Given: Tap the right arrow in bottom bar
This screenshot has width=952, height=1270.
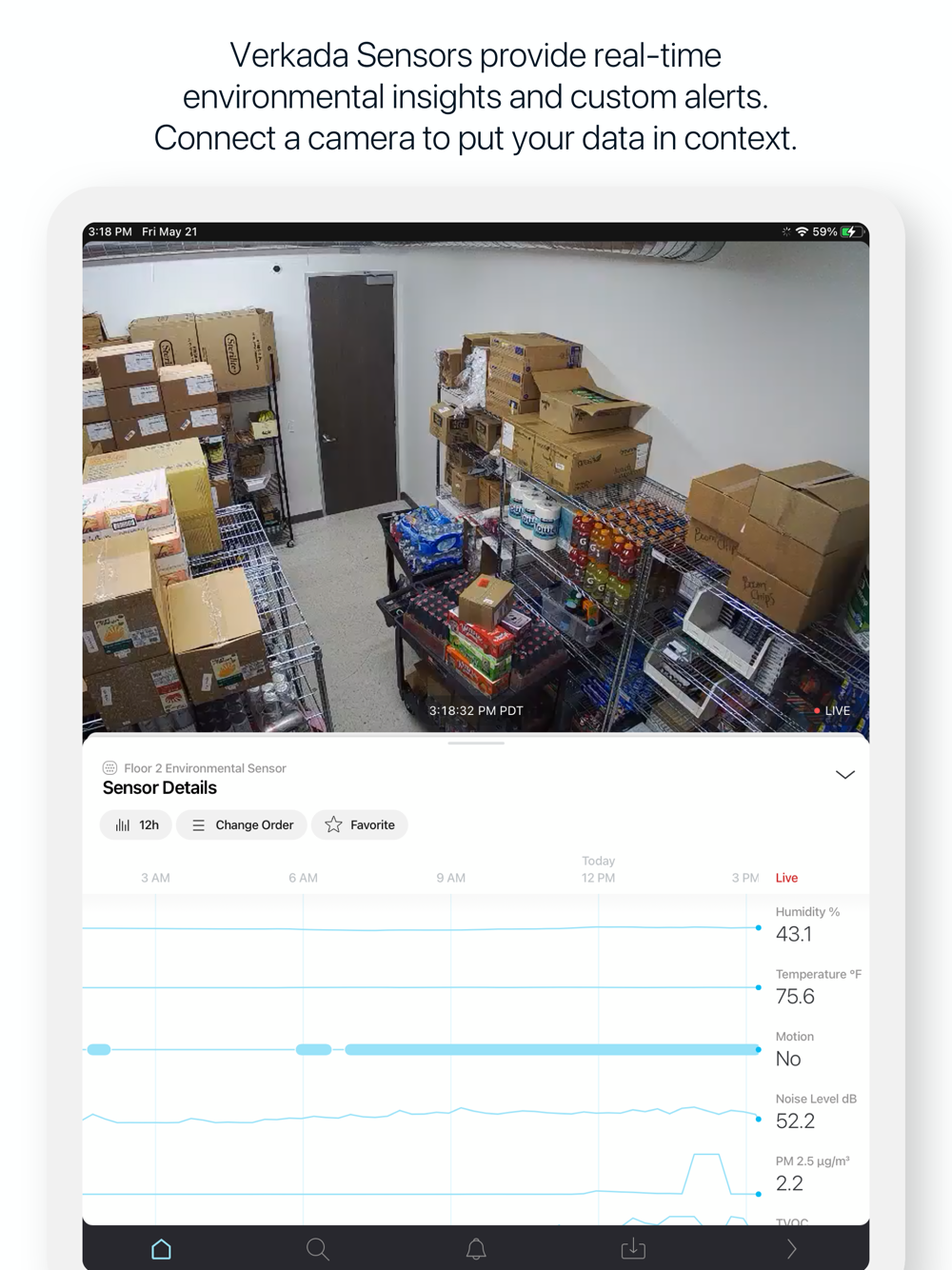Looking at the screenshot, I should (x=791, y=1249).
